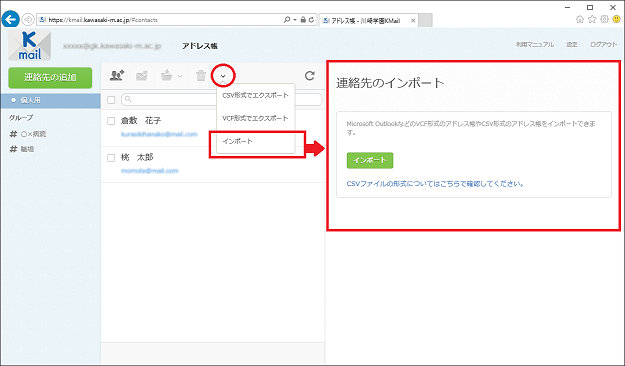This screenshot has height=366, width=625.
Task: Tick the checkbox for 倉敷 花子
Action: coord(111,121)
